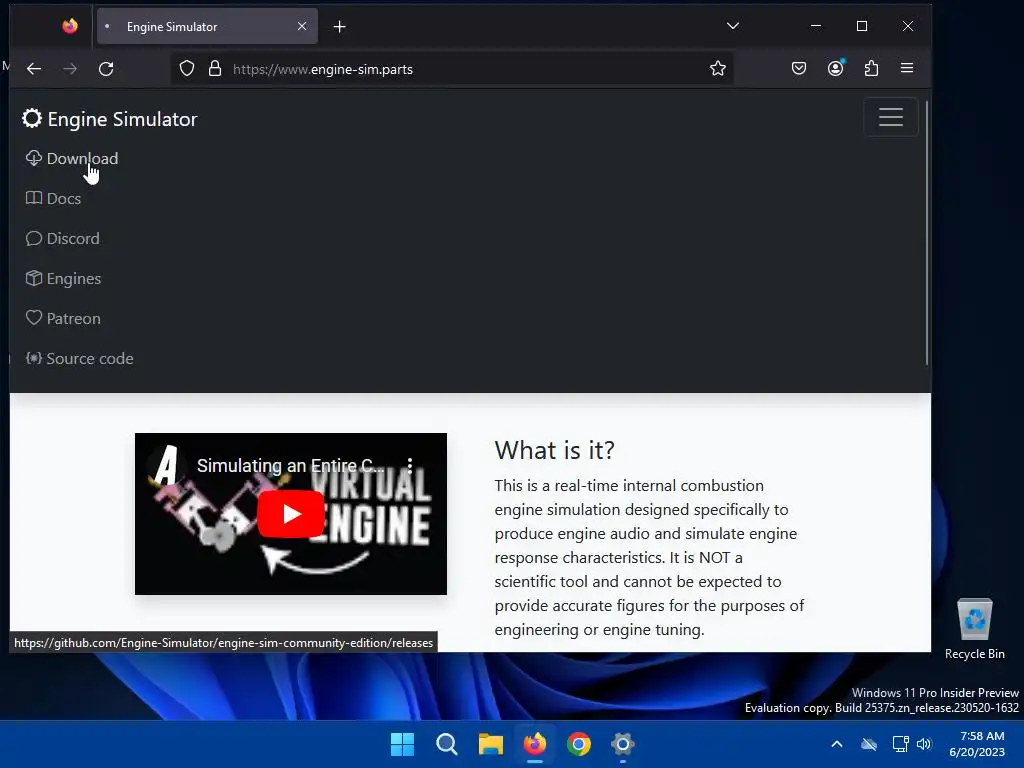
Task: Open the Pocket save icon
Action: tap(799, 68)
